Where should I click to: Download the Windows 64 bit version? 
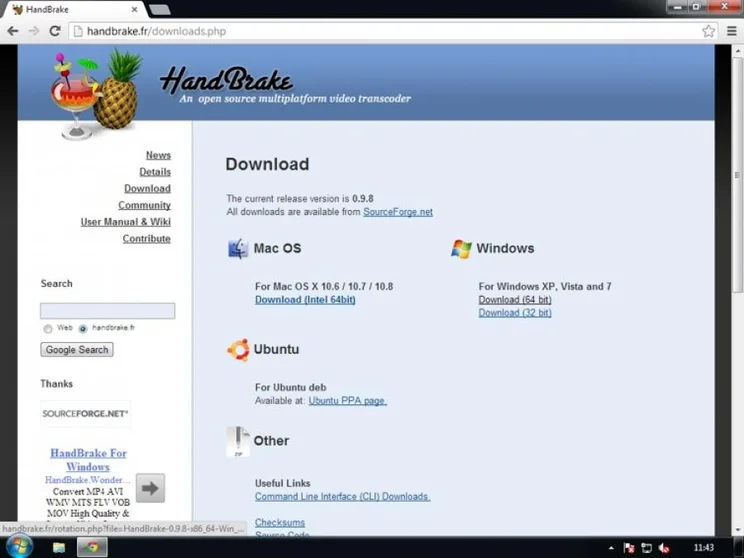(515, 300)
